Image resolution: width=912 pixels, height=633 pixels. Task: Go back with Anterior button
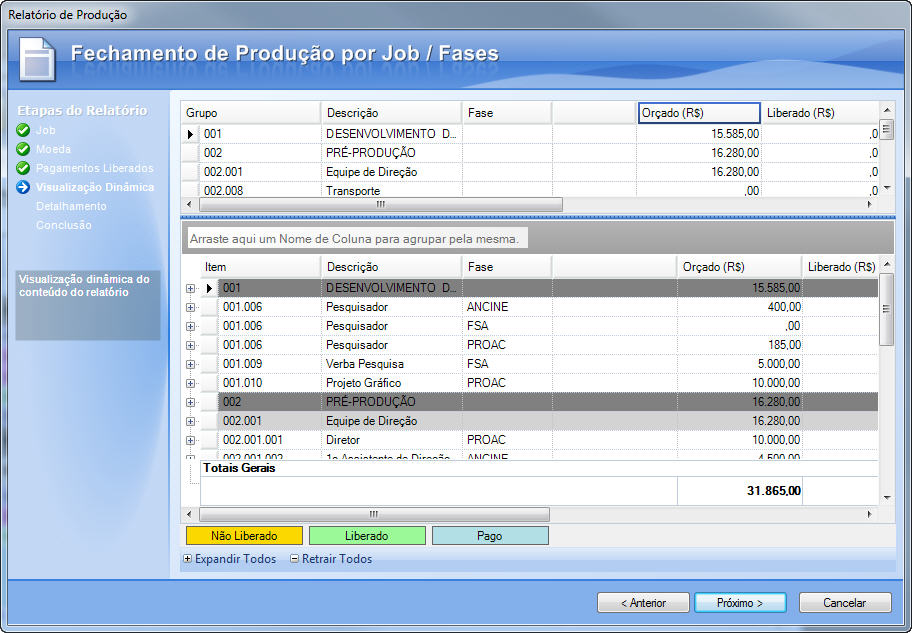point(643,603)
